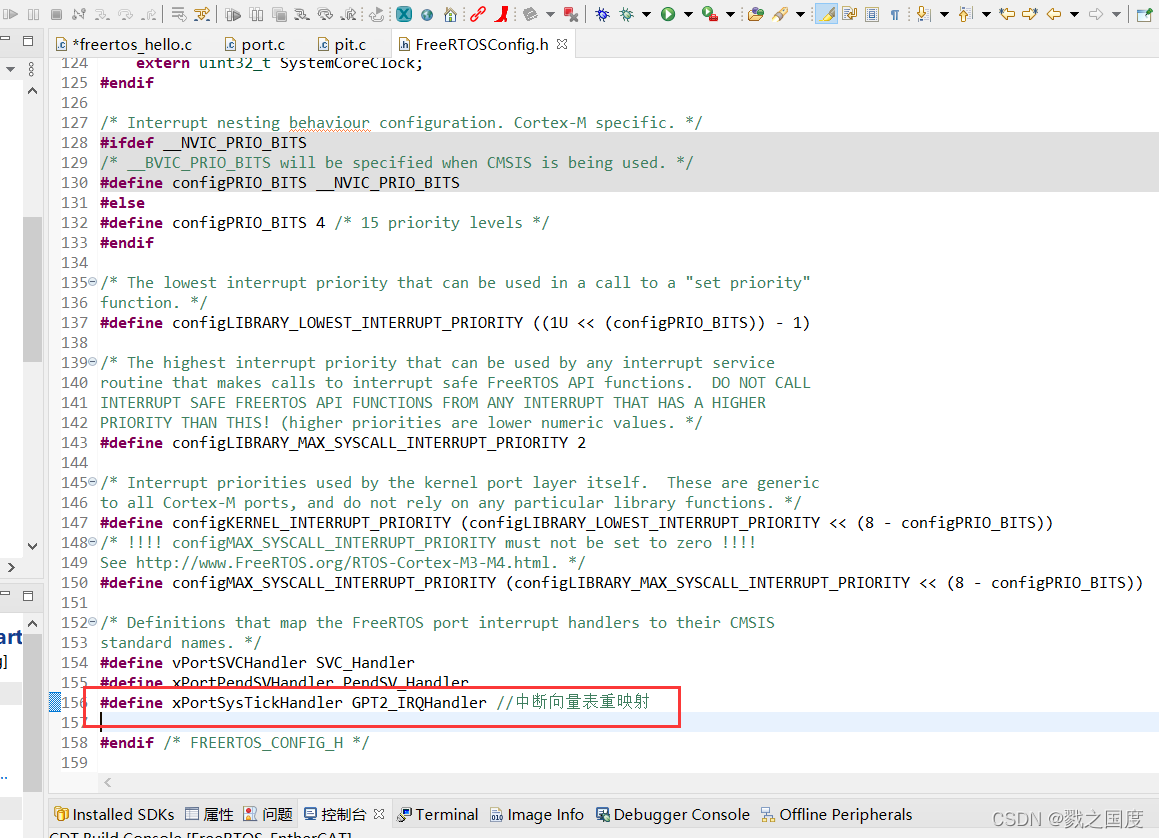This screenshot has height=838, width=1159.
Task: Click the gray chip icon
Action: click(x=530, y=14)
